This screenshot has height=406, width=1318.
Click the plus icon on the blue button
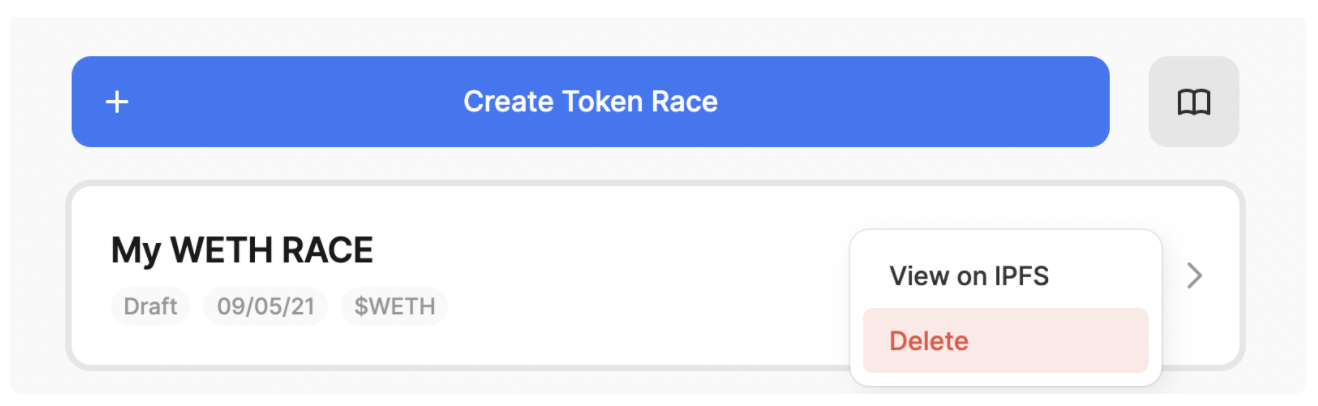click(117, 102)
